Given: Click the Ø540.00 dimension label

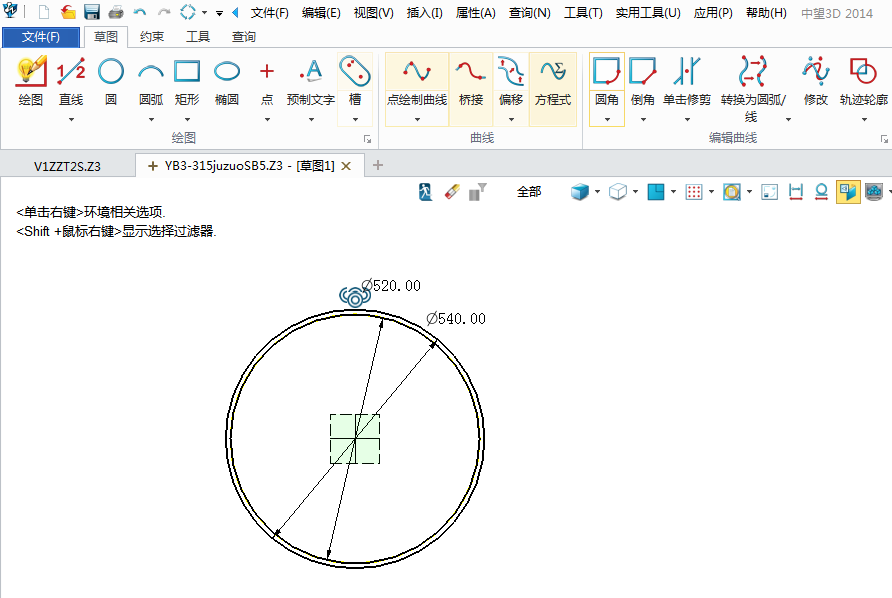Looking at the screenshot, I should (456, 318).
